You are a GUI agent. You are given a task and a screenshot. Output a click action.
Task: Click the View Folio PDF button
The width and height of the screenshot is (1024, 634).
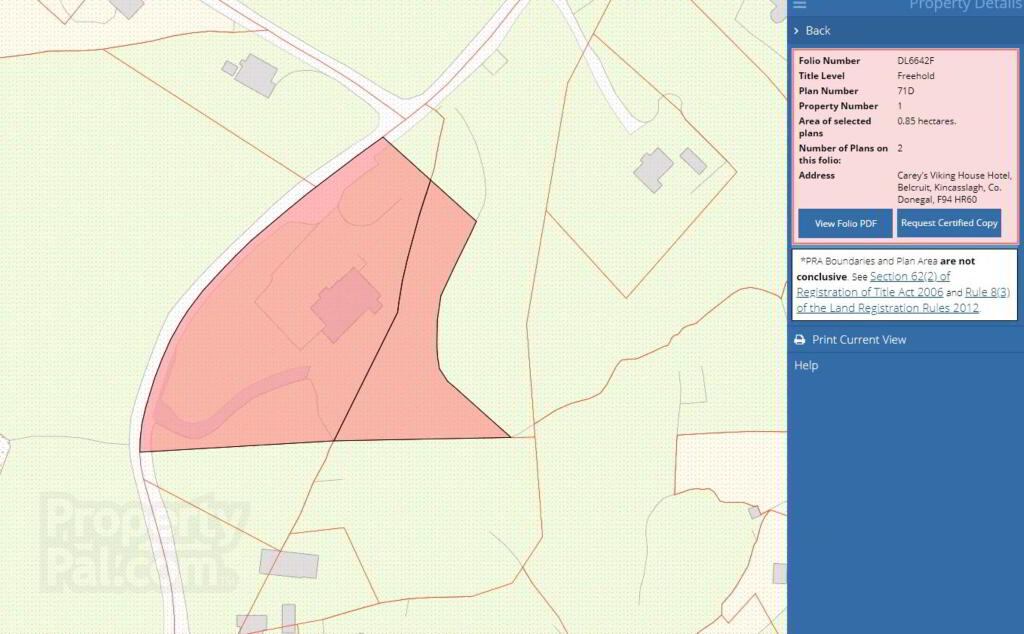pyautogui.click(x=845, y=223)
